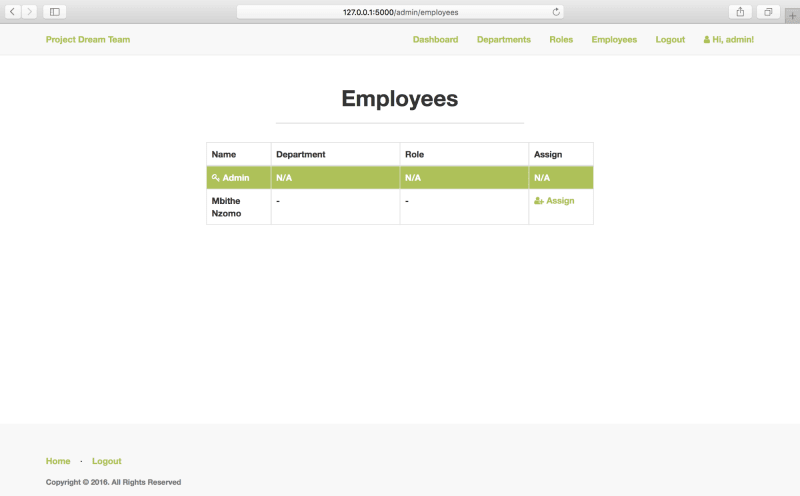This screenshot has height=496, width=800.
Task: Assign Mbithe Nzomo using the Assign link
Action: pos(554,201)
